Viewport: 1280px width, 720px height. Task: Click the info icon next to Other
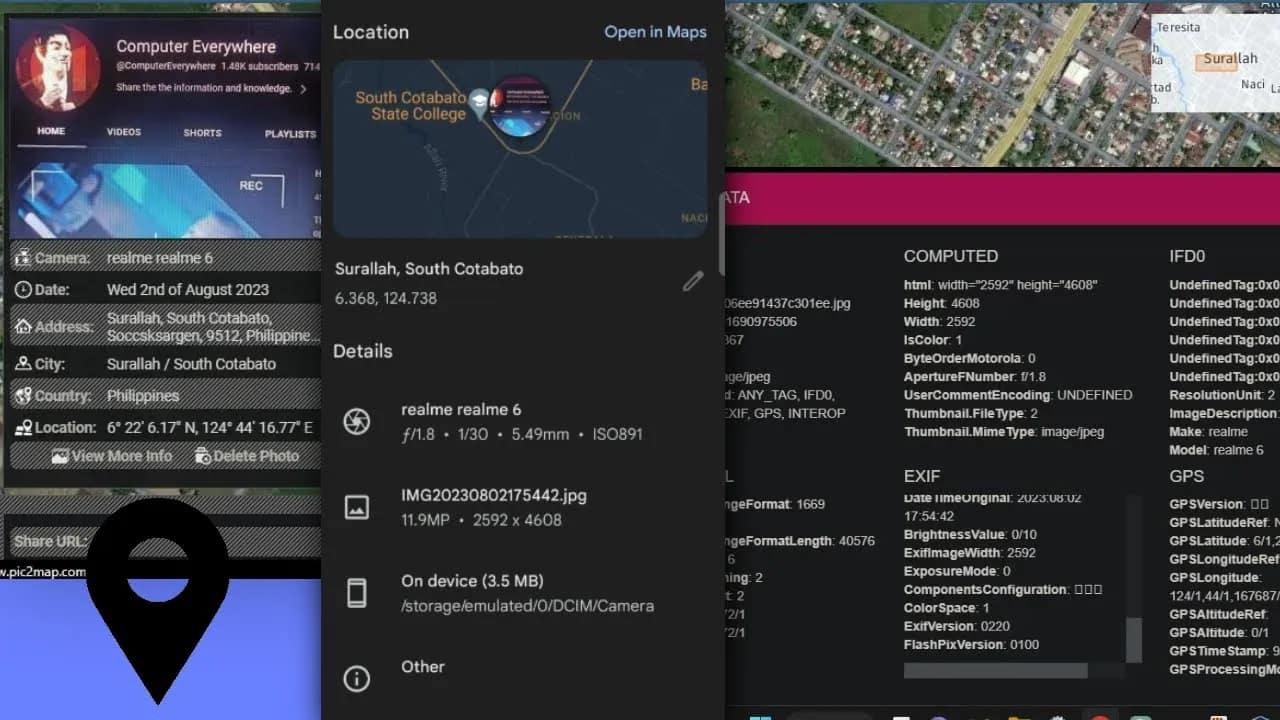pyautogui.click(x=357, y=679)
